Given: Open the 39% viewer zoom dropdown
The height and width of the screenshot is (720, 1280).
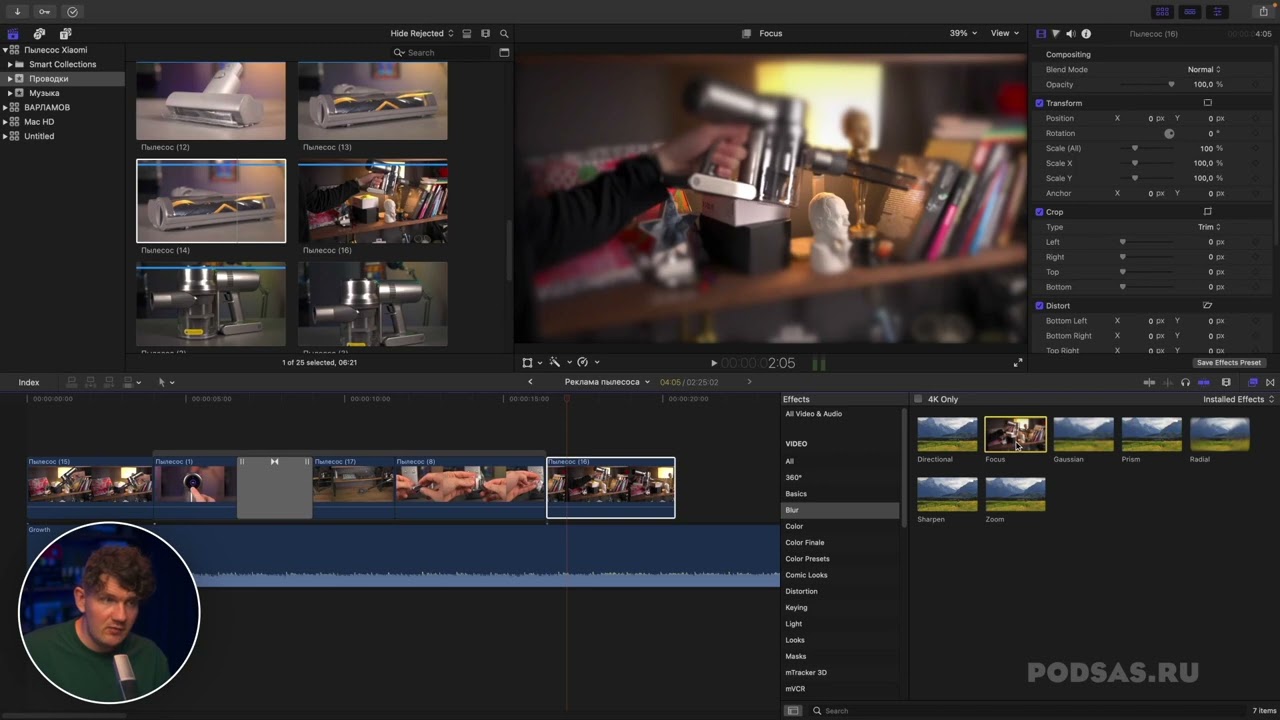Looking at the screenshot, I should [x=963, y=33].
